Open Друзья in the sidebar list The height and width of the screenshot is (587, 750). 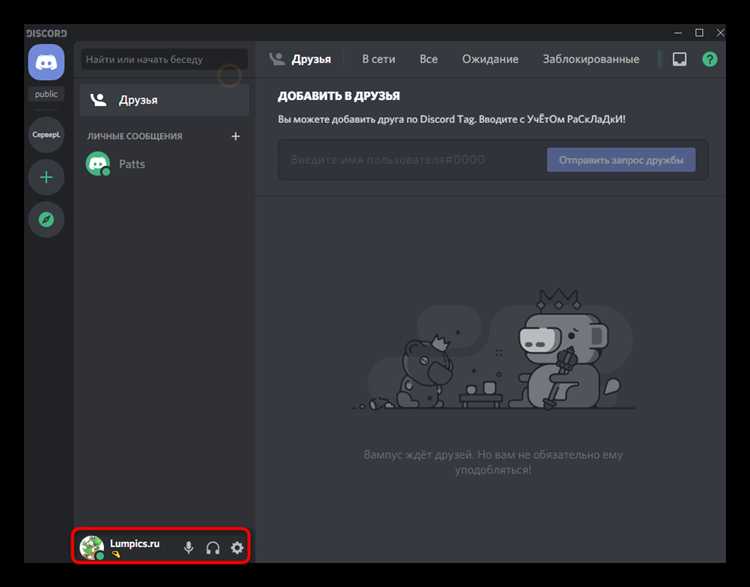(x=165, y=100)
